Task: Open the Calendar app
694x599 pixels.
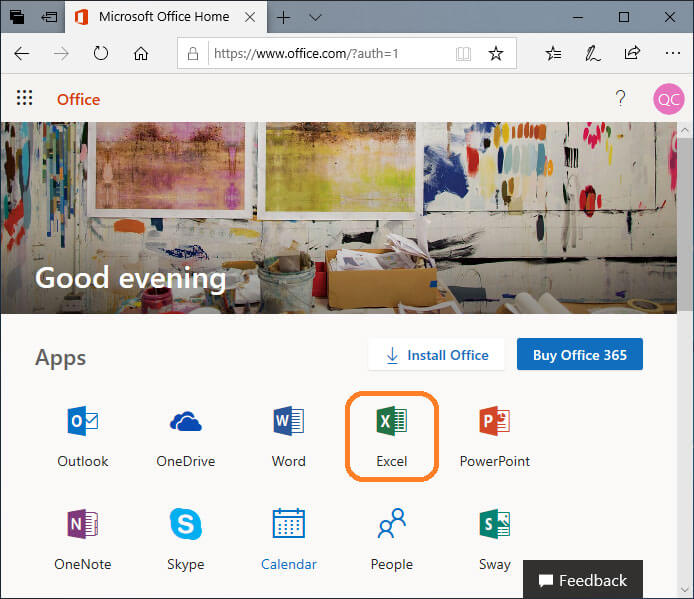Action: 289,539
